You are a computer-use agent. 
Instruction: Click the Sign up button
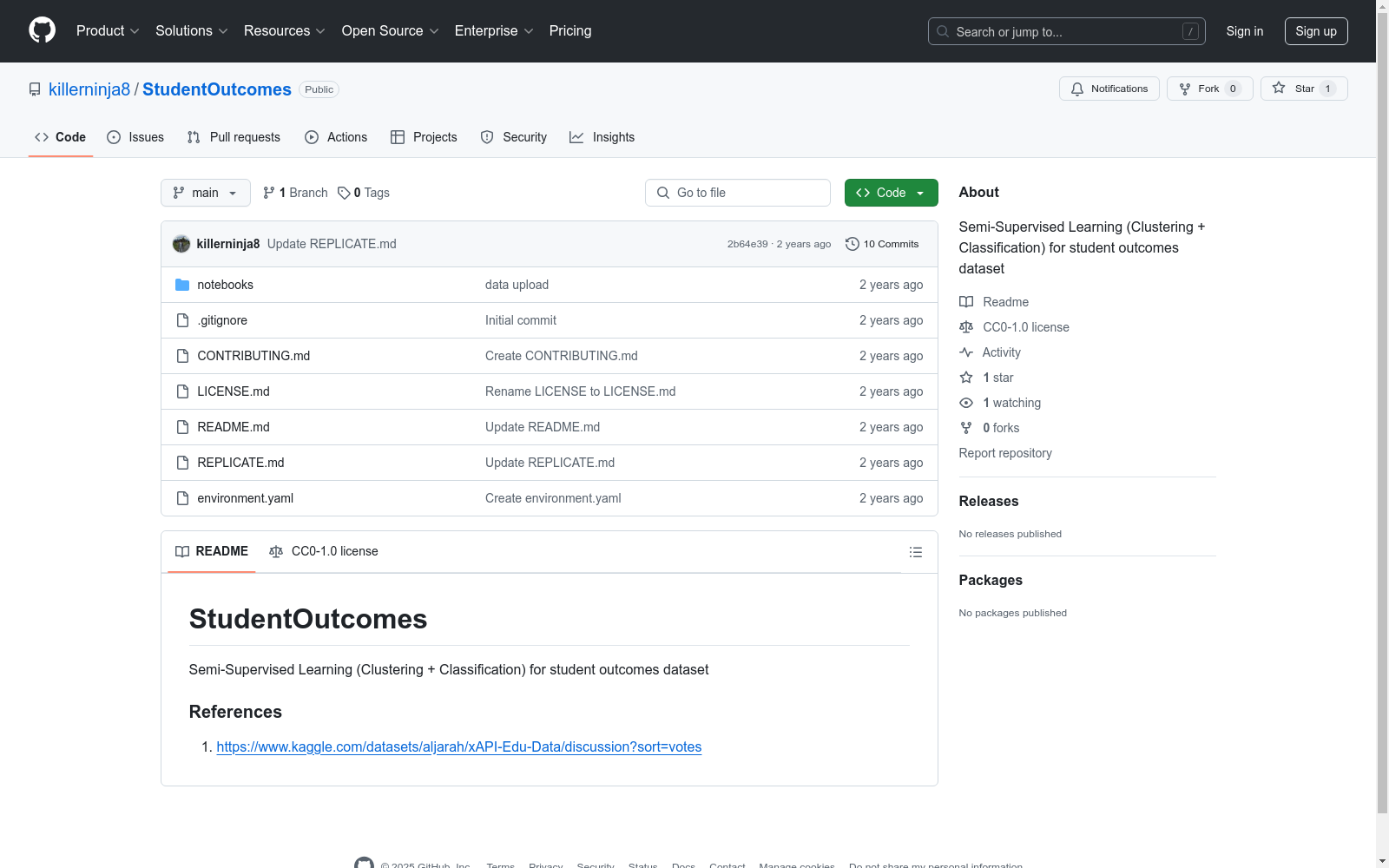click(1316, 31)
